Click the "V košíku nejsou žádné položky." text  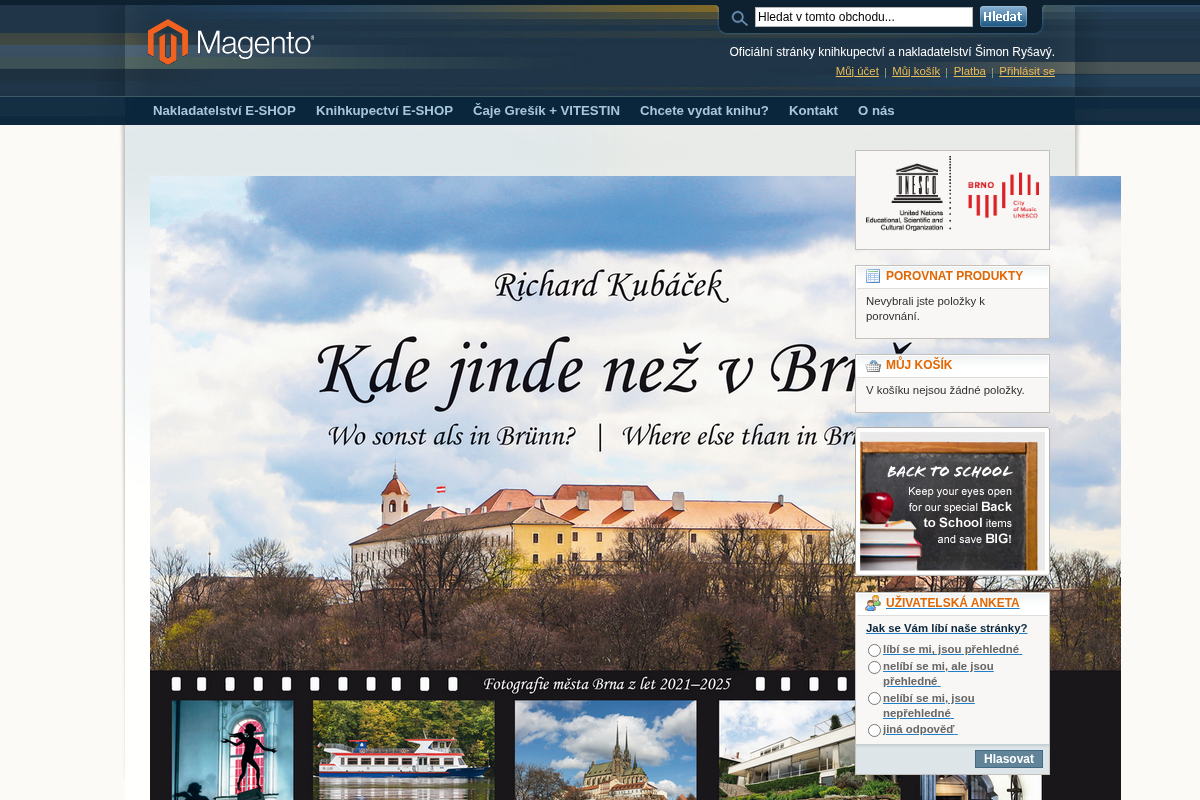point(945,390)
